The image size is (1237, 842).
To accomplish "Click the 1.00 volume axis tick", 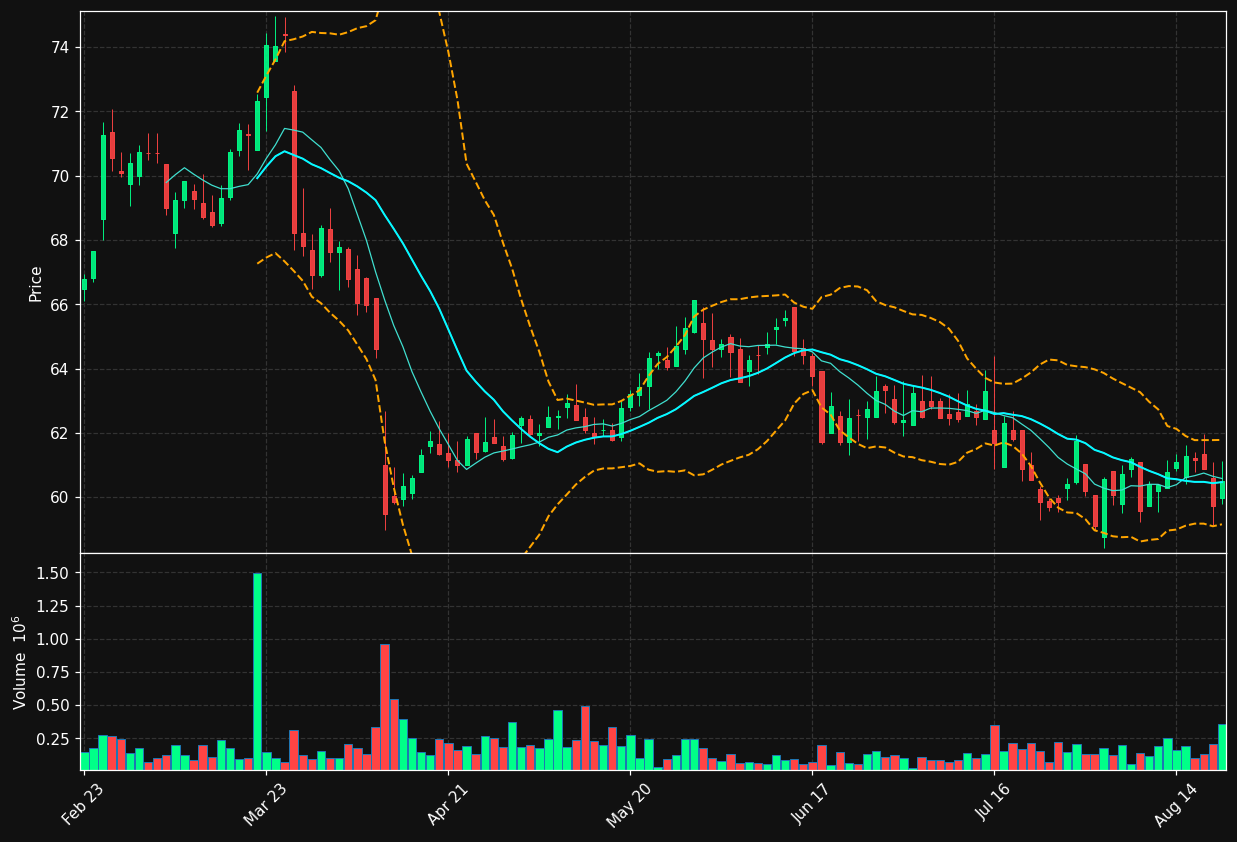I will pos(53,639).
